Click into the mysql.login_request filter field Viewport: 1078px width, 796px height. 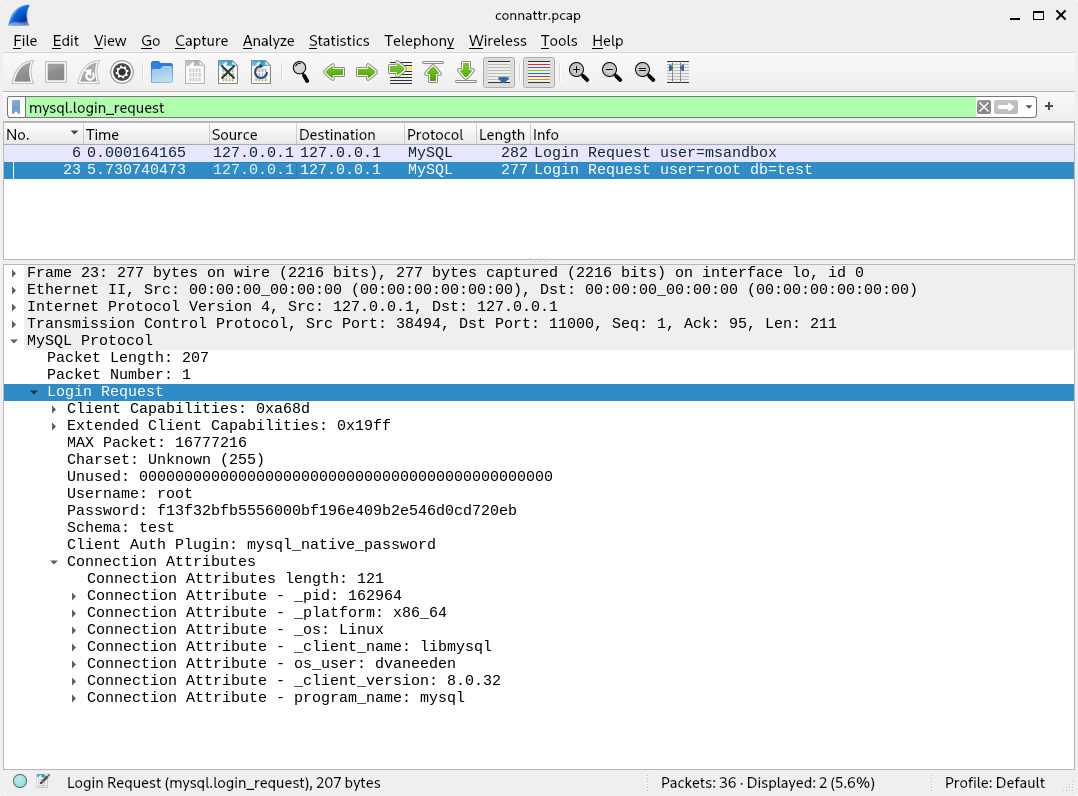click(500, 107)
